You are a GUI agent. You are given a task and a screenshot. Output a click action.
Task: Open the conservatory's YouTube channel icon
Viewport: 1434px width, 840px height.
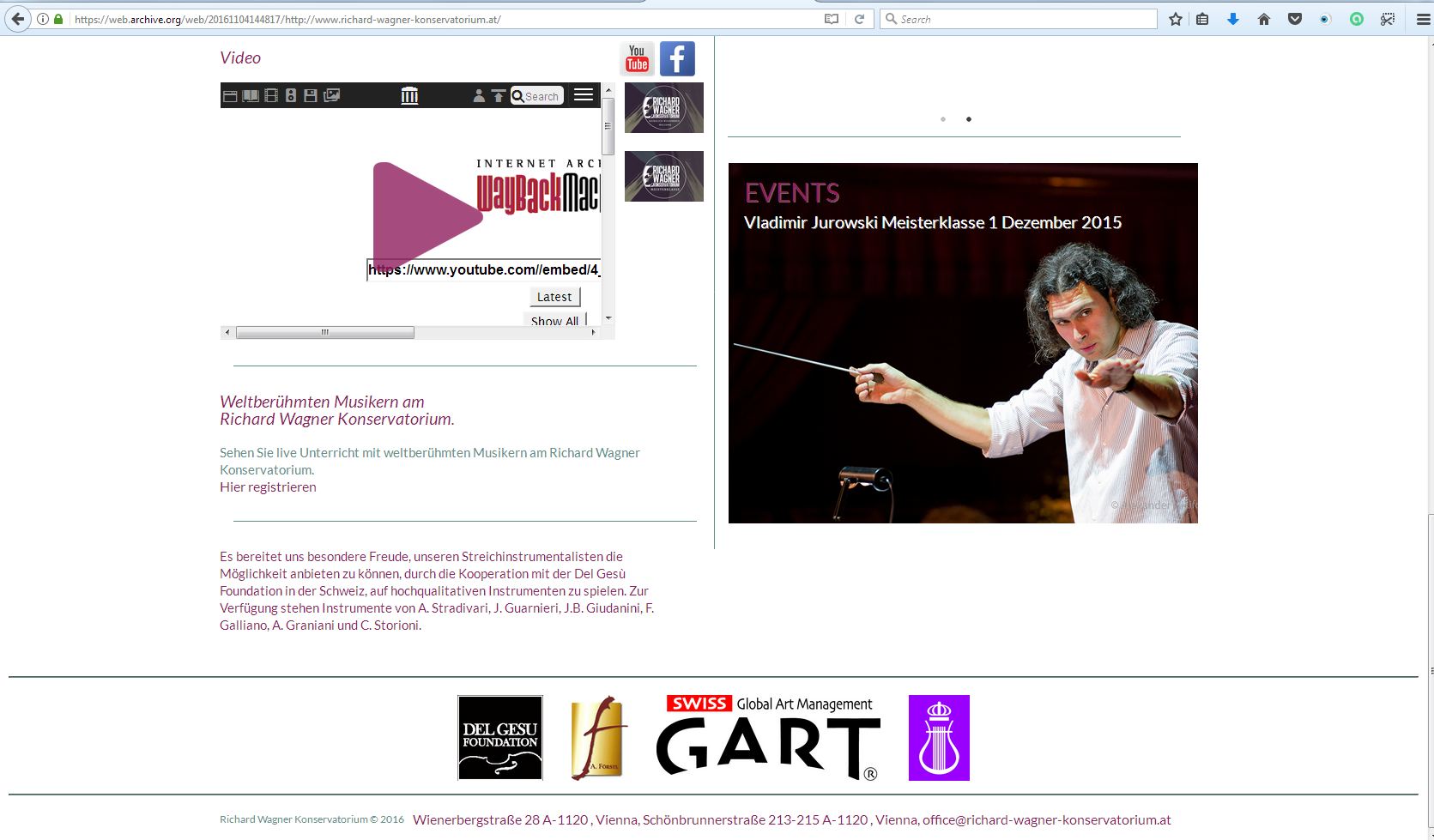[637, 59]
